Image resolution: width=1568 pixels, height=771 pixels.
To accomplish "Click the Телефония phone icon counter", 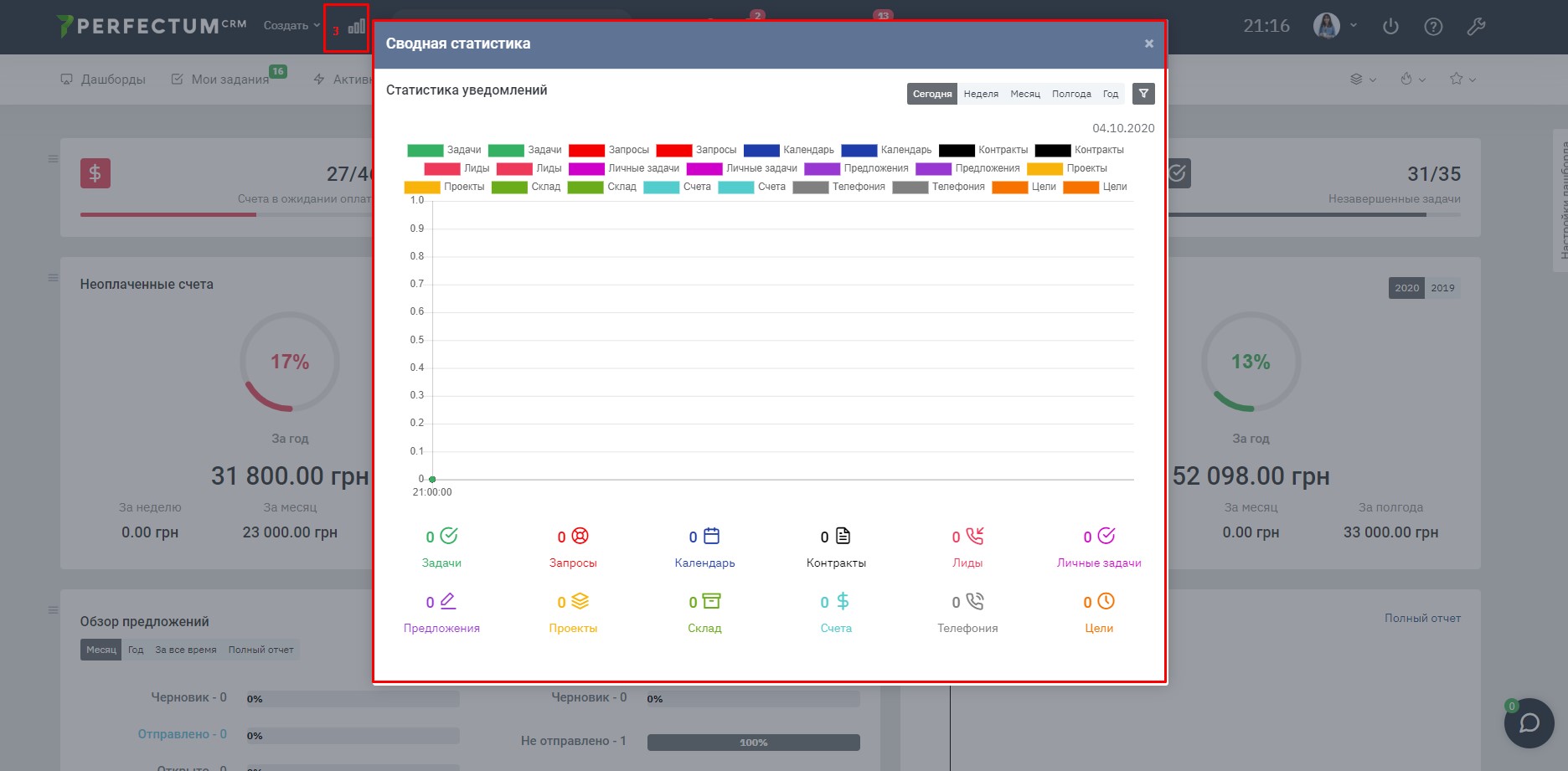I will (x=967, y=603).
